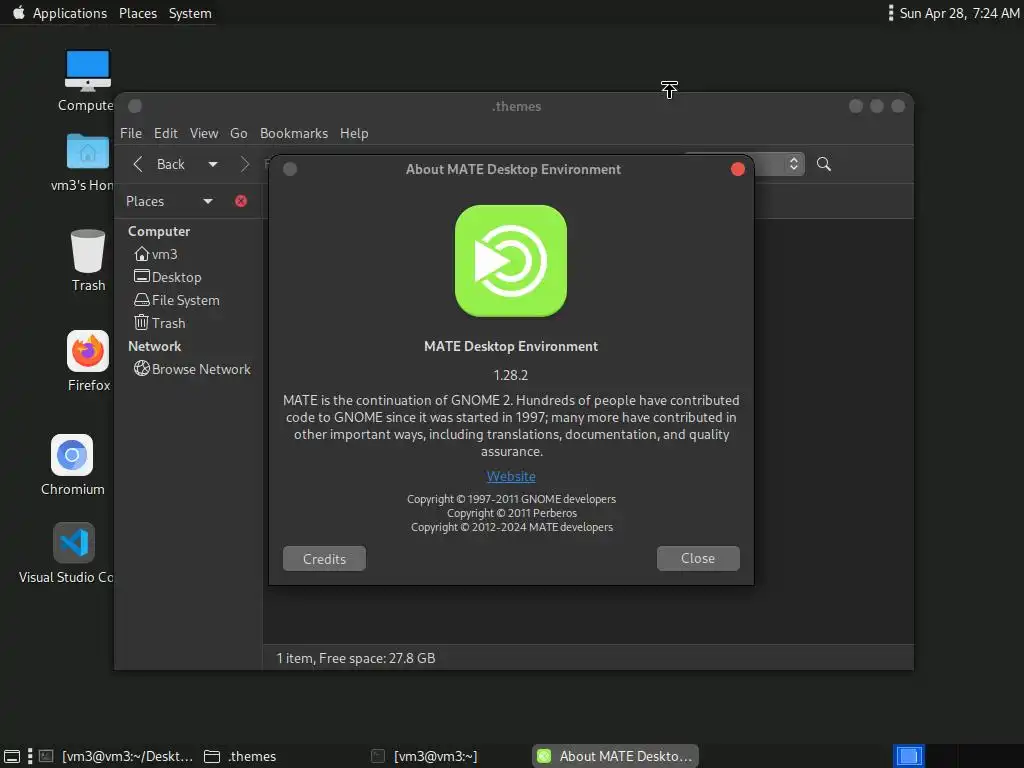The image size is (1024, 768).
Task: Open the Go menu in file manager
Action: [238, 133]
